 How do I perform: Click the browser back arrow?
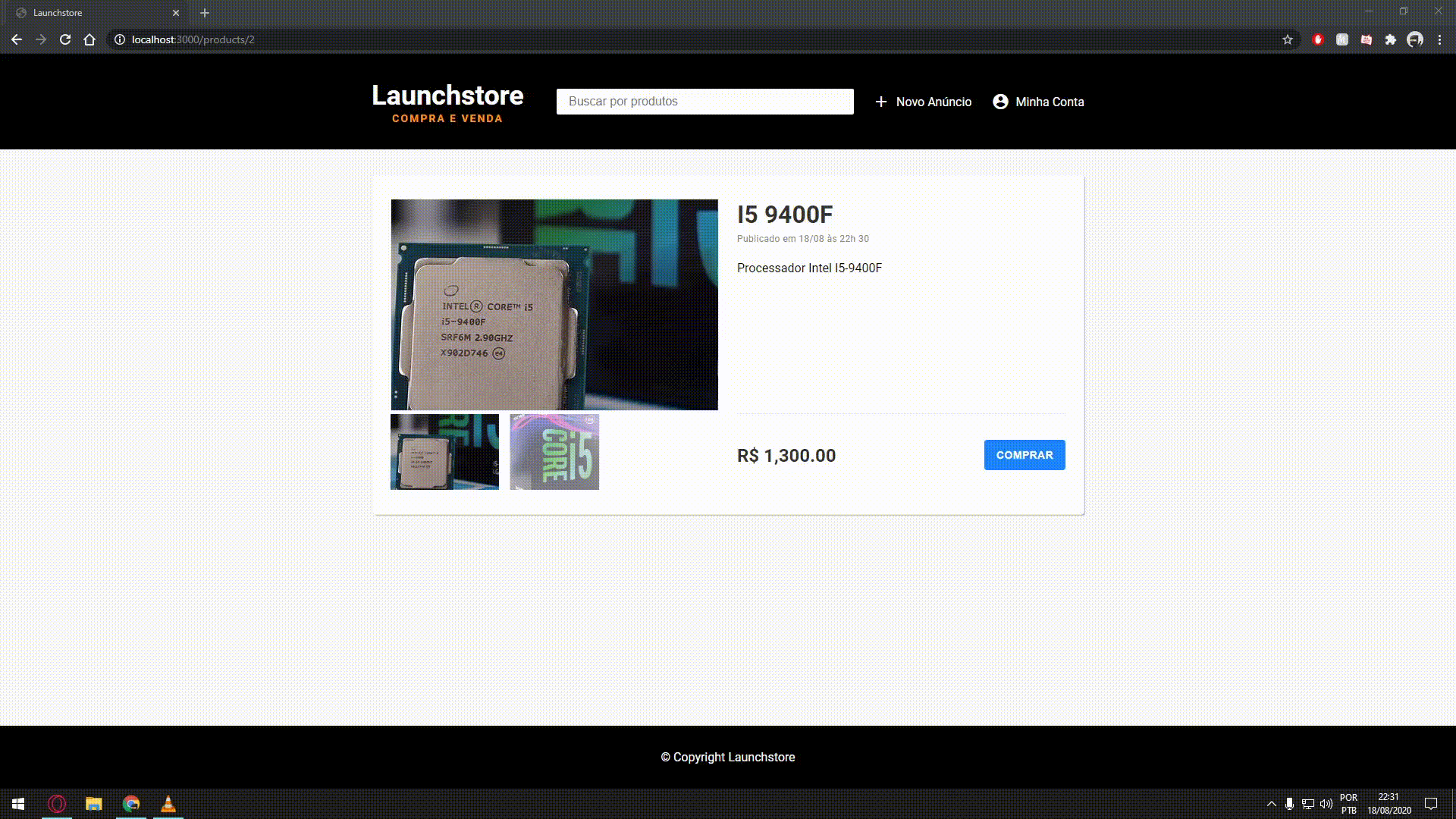pos(17,39)
